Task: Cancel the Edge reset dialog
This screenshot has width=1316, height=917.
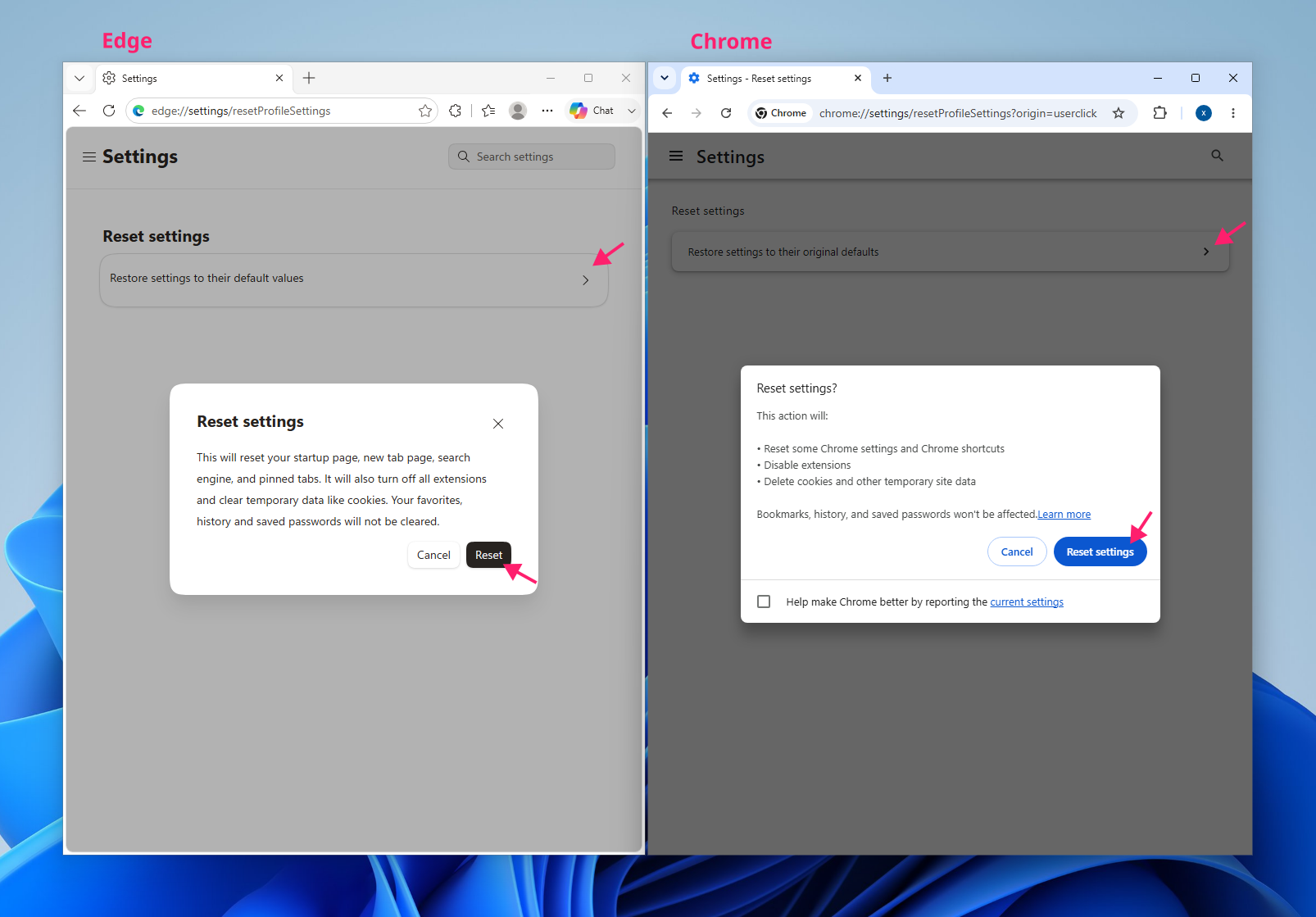Action: click(433, 555)
